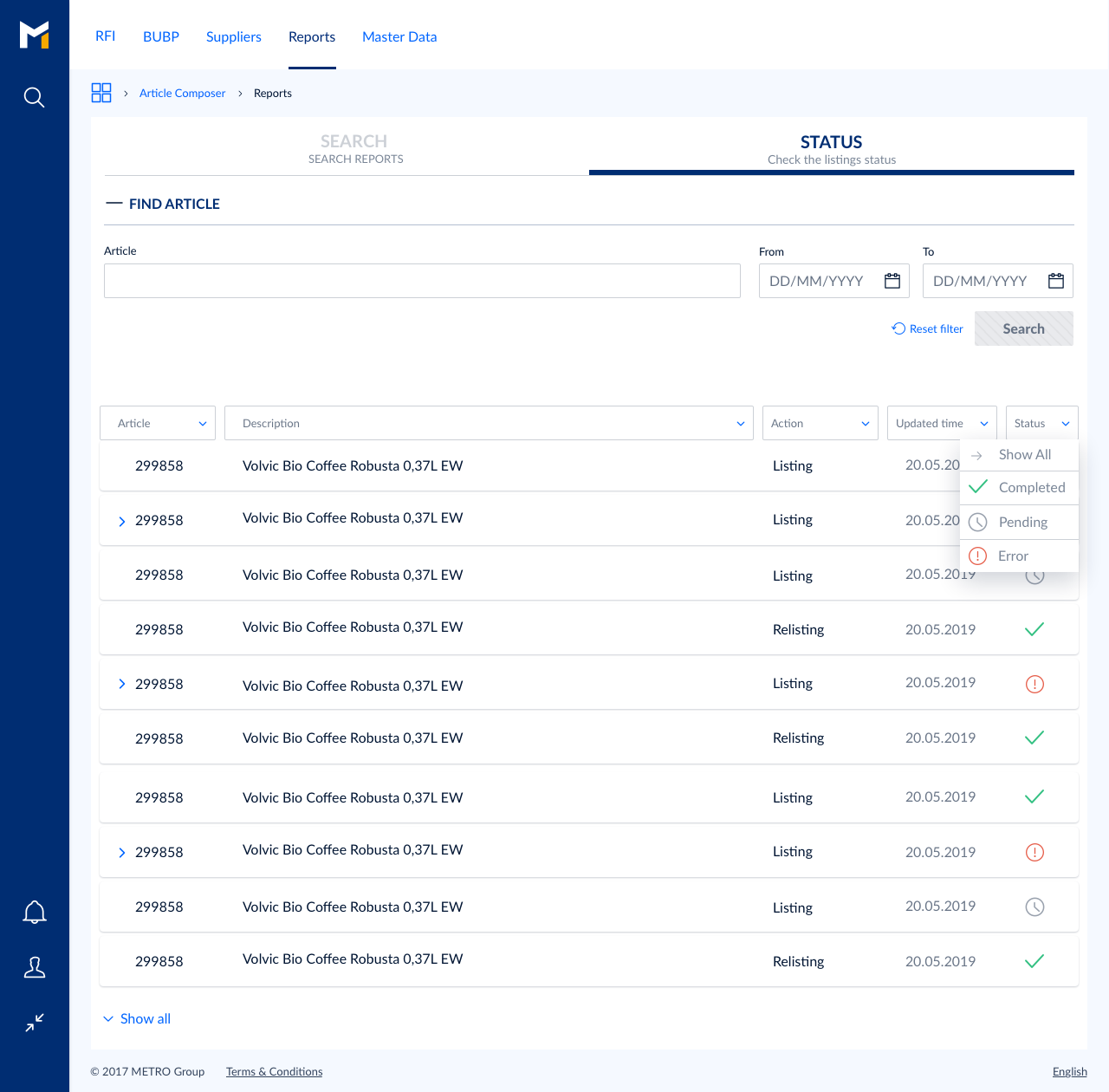Click green check status of first Relisting row
Screen dimensions: 1109x1092
click(x=1034, y=629)
